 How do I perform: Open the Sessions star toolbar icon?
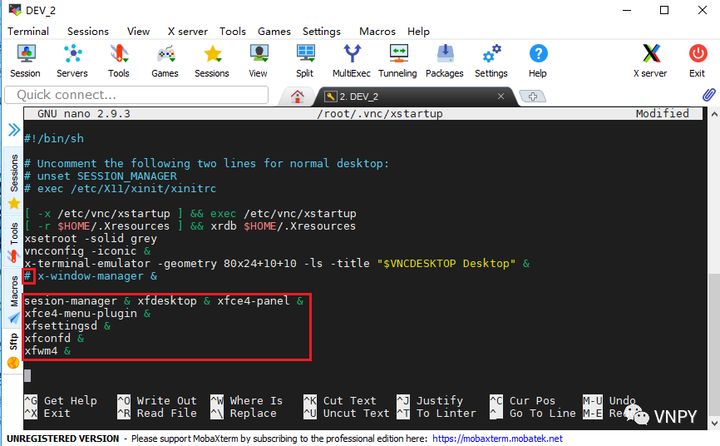point(212,61)
